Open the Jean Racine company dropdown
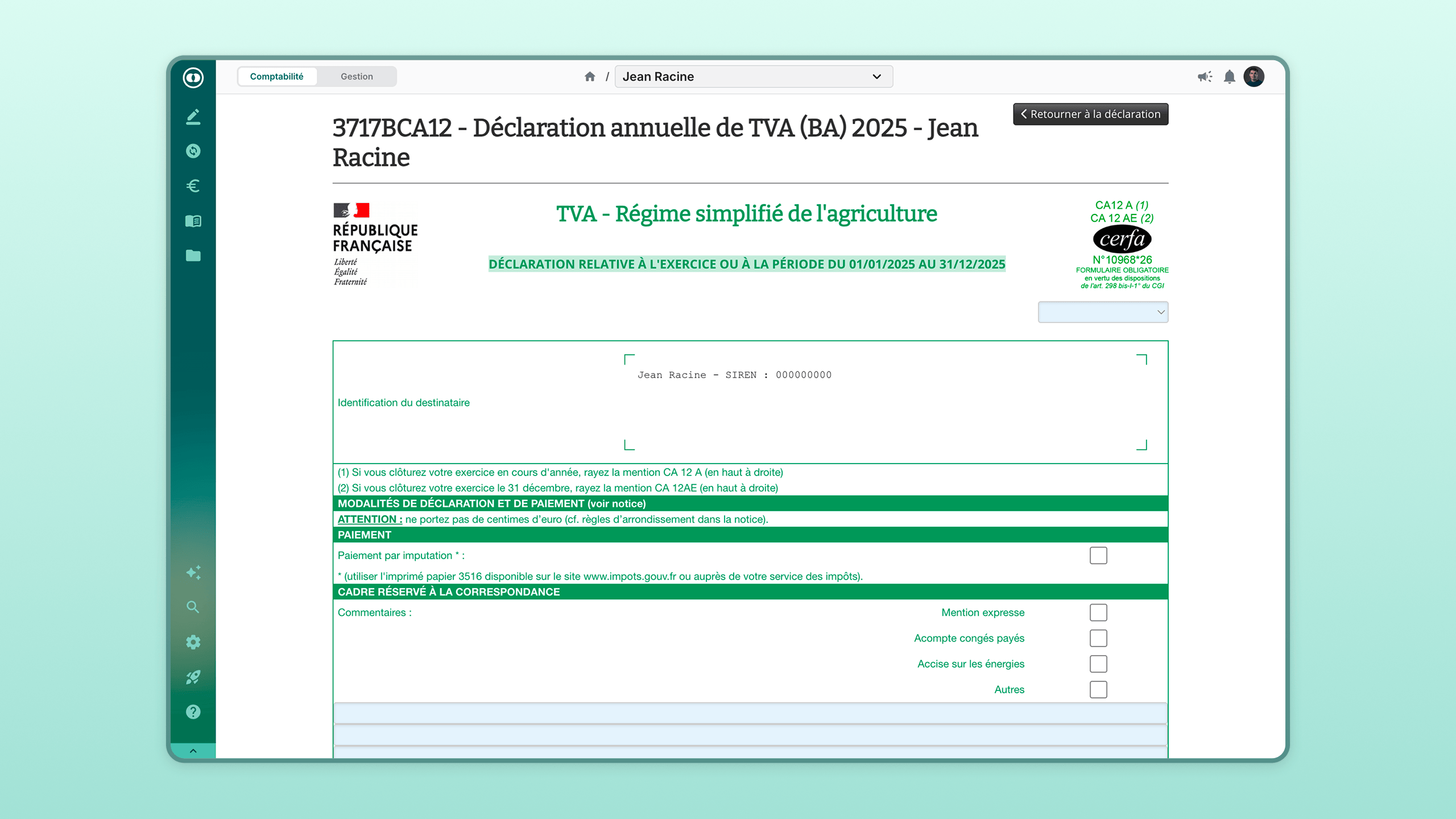 pyautogui.click(x=753, y=76)
